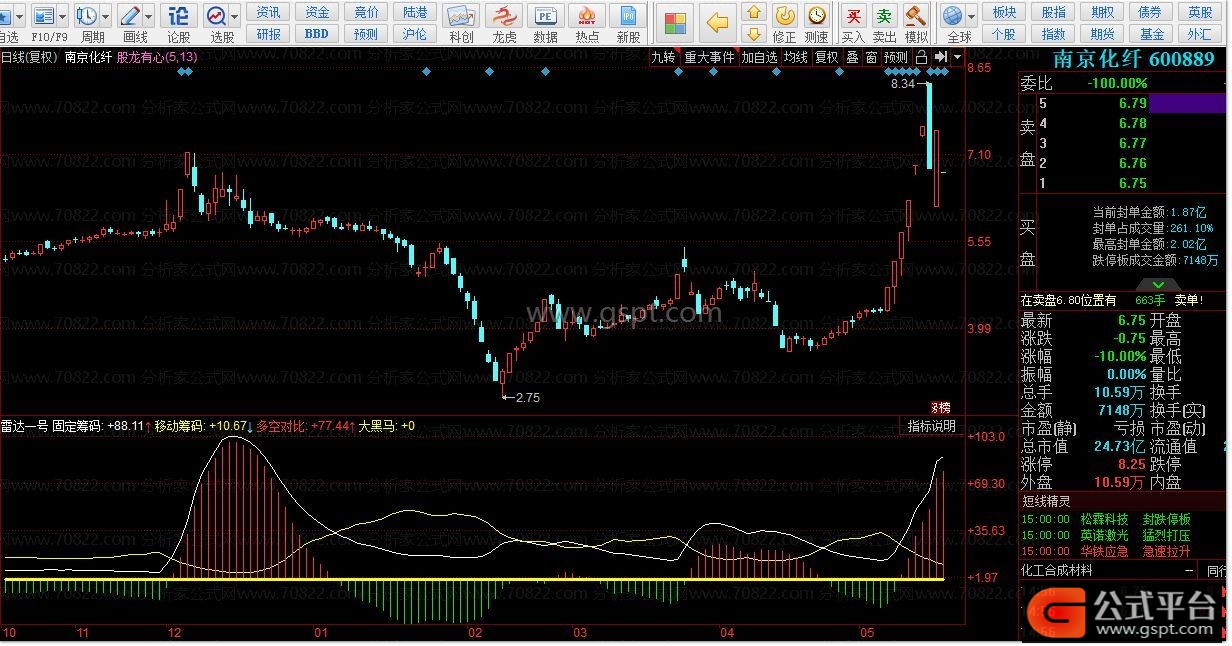Image resolution: width=1232 pixels, height=646 pixels.
Task: Click the 沪伦 button
Action: click(x=414, y=33)
